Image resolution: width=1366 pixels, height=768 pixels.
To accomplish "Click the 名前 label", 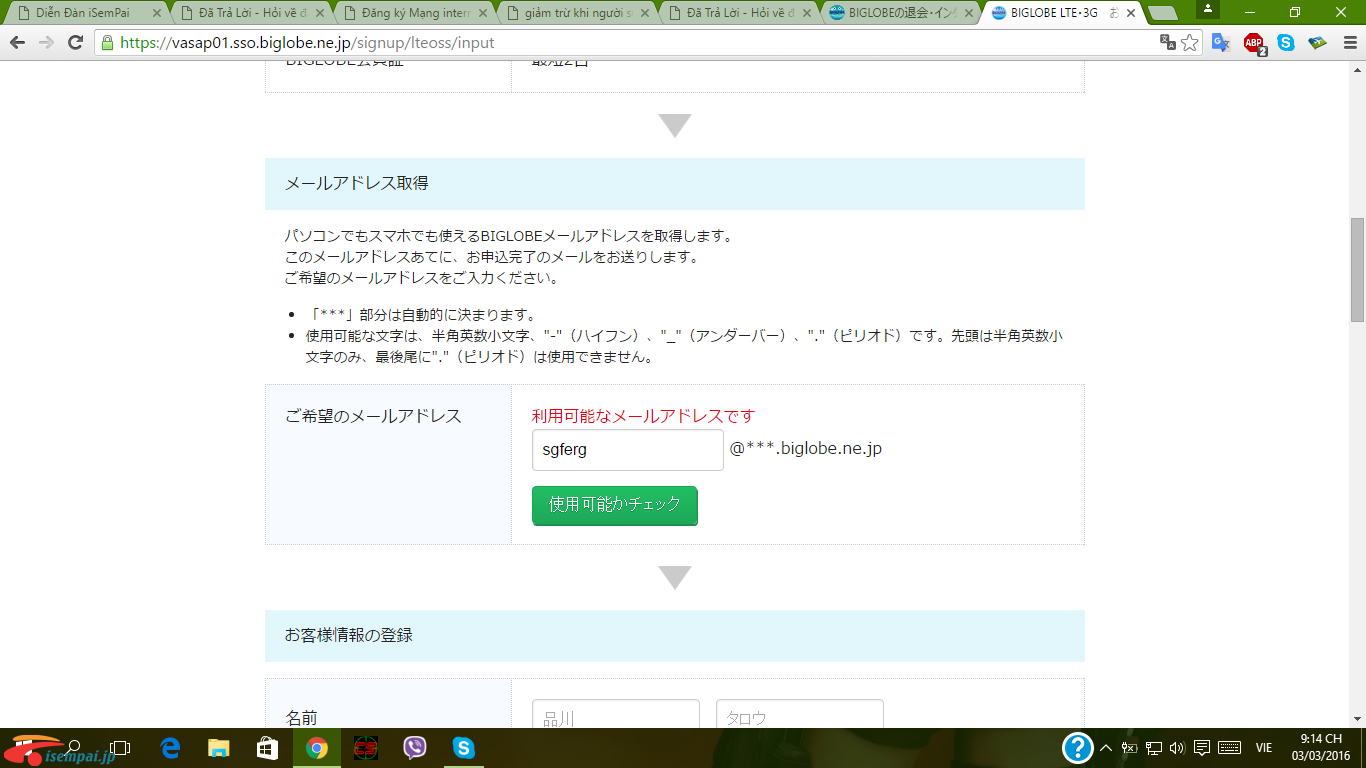I will tap(301, 717).
